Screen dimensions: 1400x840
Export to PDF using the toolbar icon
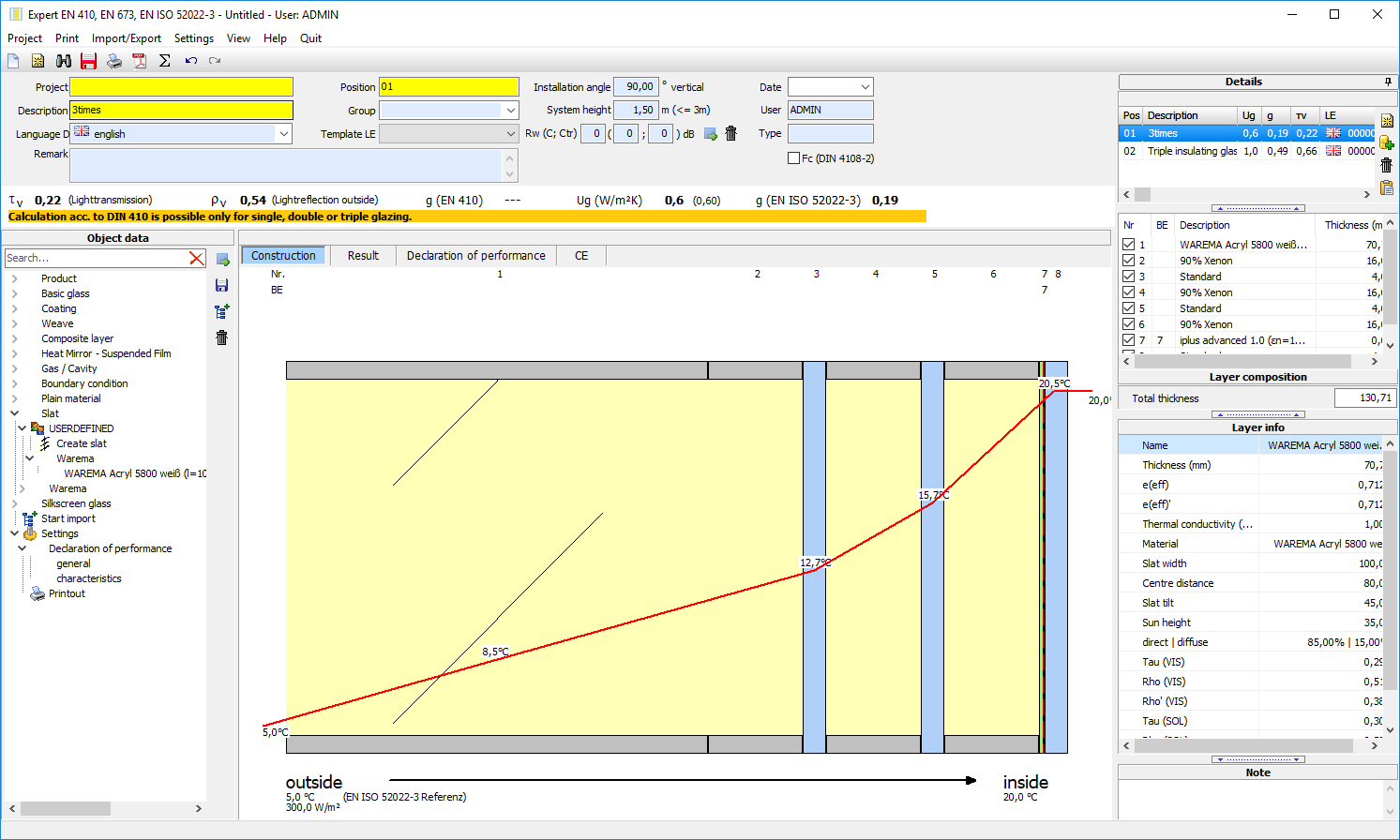click(x=140, y=61)
